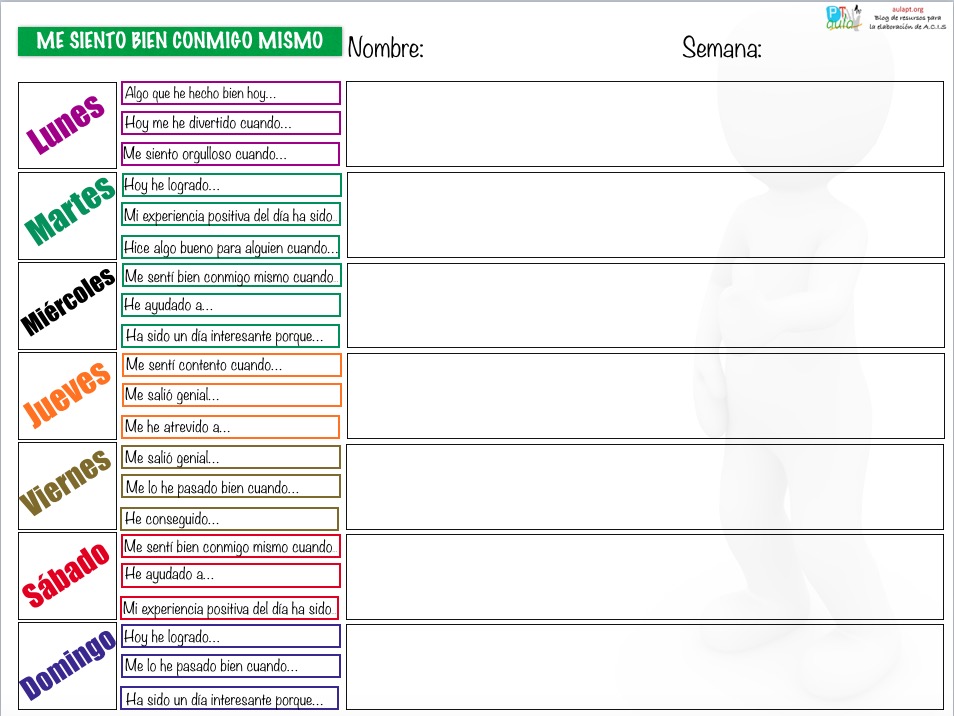Viewport: 954px width, 716px height.
Task: Click the PT aula logo
Action: (844, 18)
